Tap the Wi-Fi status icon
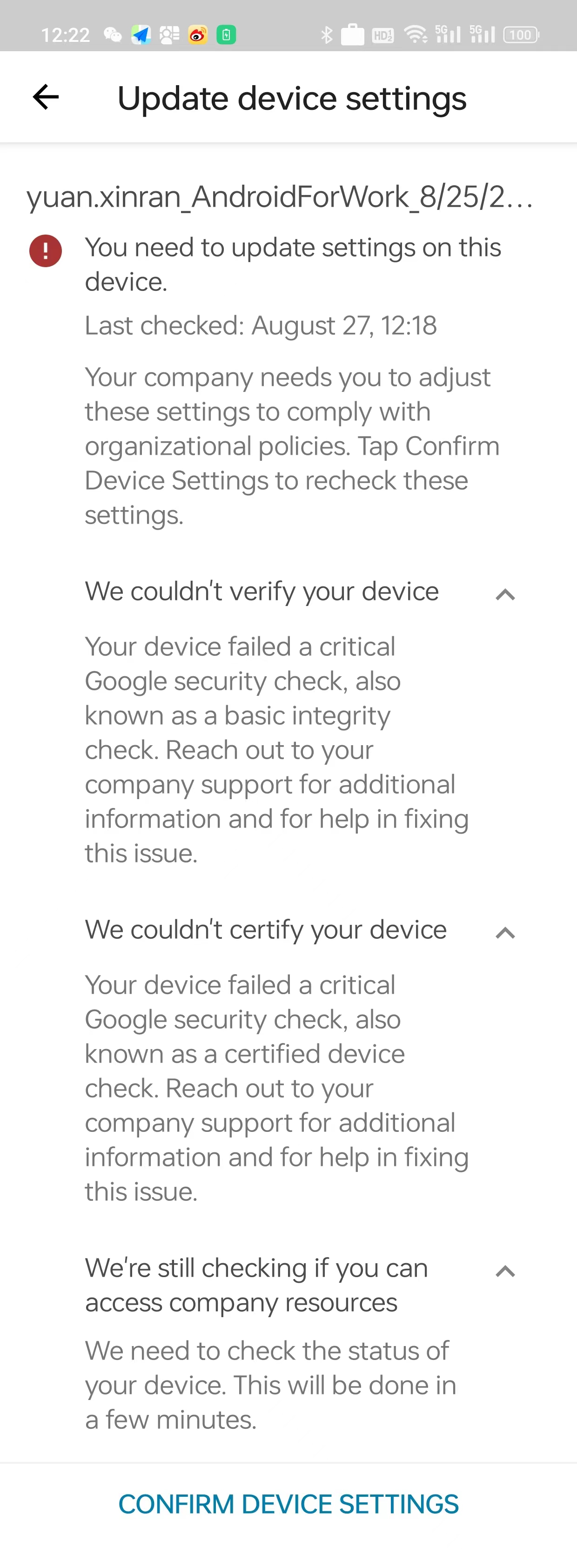 pos(416,35)
